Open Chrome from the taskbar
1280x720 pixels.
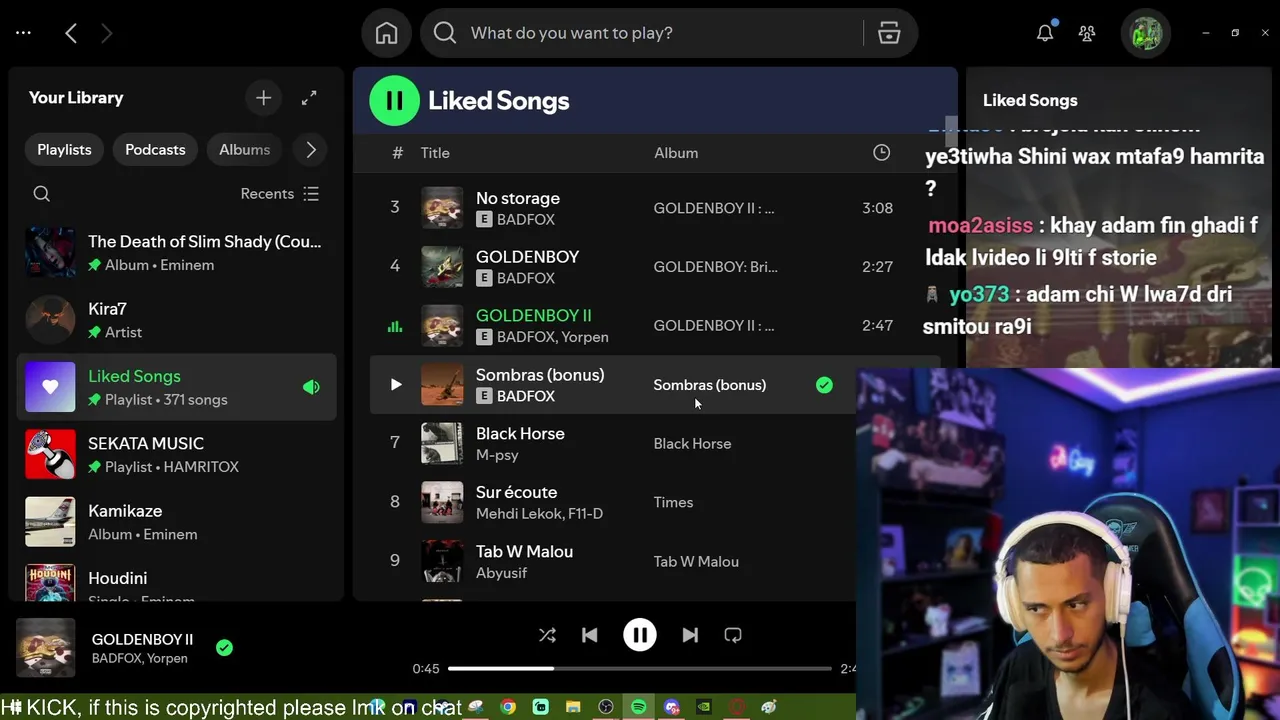(x=508, y=707)
